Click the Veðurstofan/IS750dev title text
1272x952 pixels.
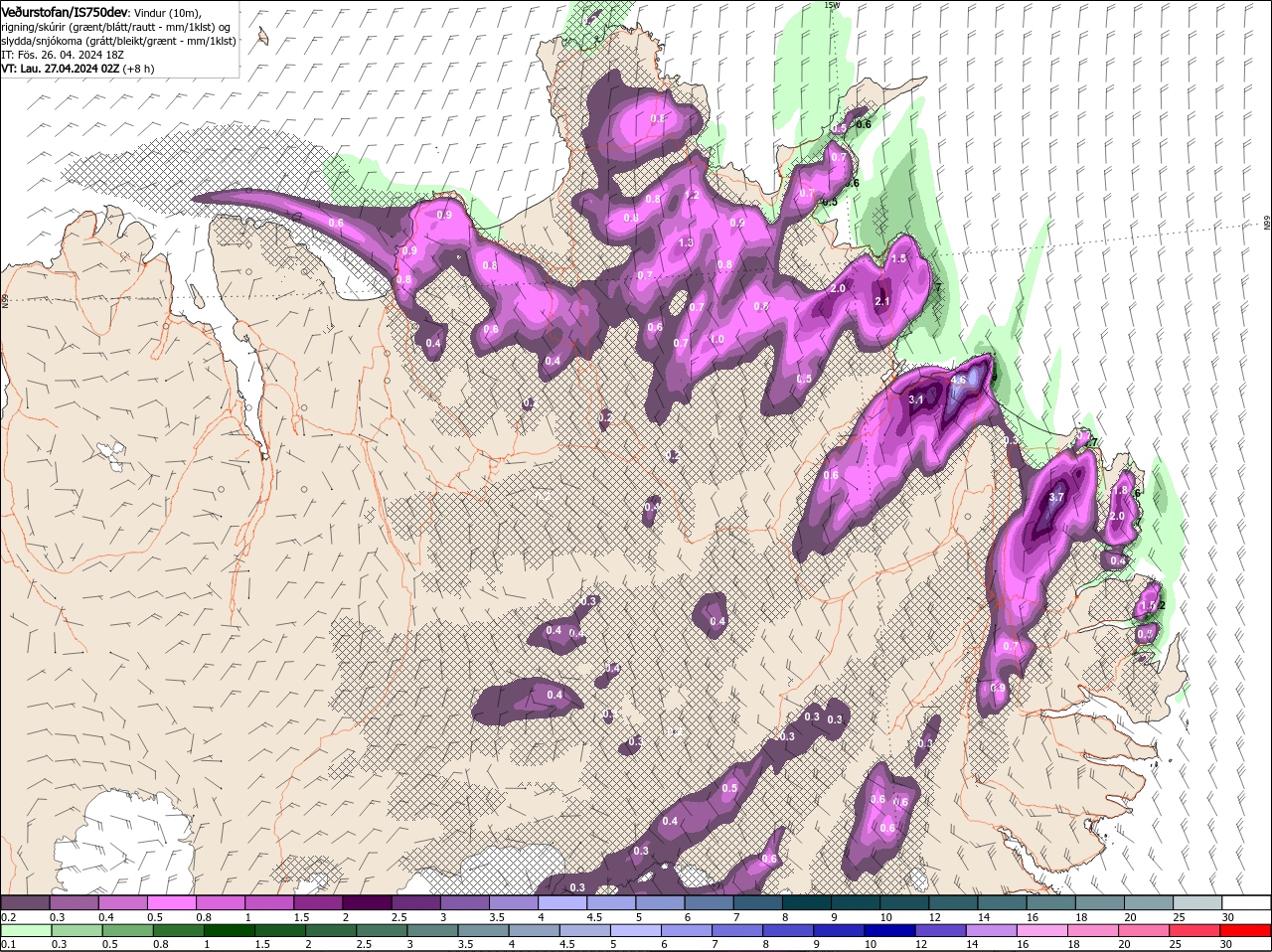[x=65, y=12]
